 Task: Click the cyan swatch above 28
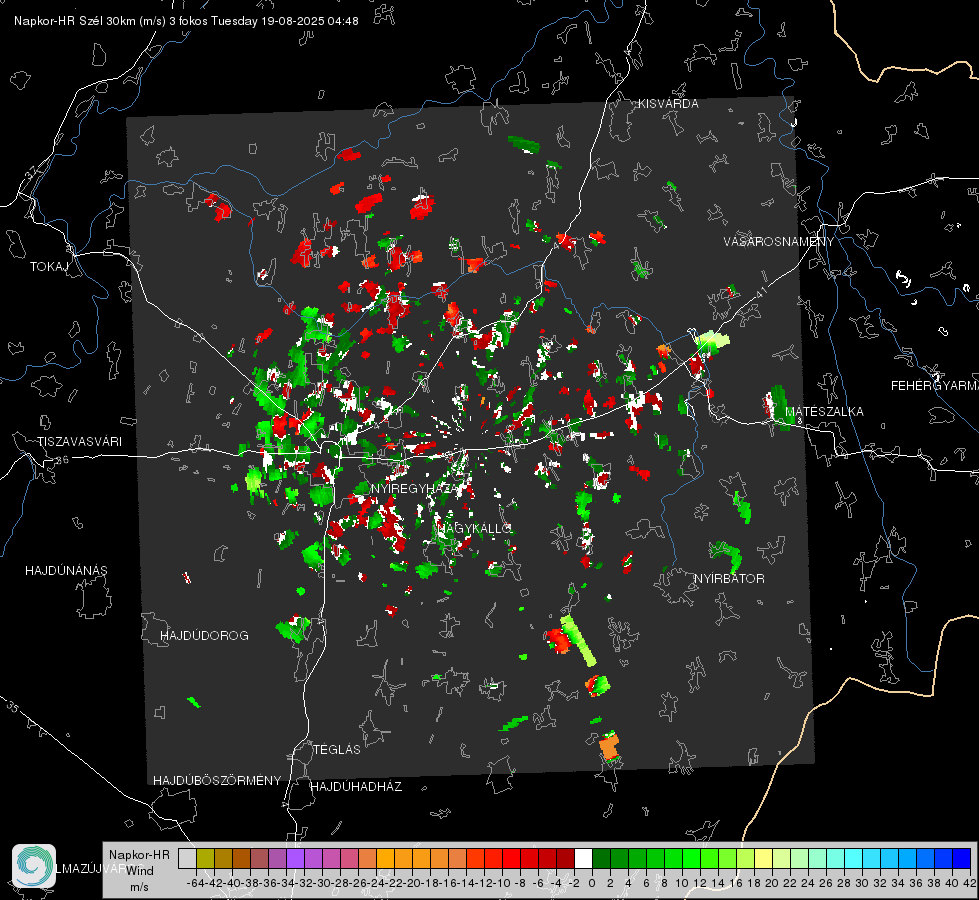854,858
